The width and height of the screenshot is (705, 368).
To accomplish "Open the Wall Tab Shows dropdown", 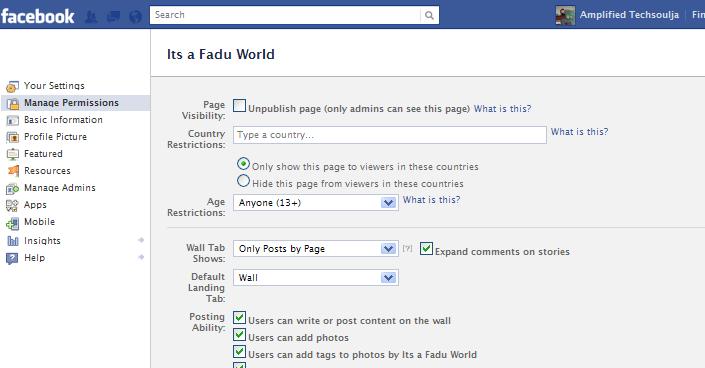I will (316, 249).
